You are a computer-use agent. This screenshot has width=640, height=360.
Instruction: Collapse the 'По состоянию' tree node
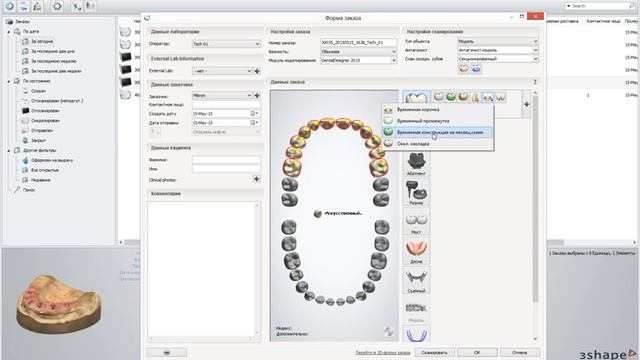pos(9,81)
